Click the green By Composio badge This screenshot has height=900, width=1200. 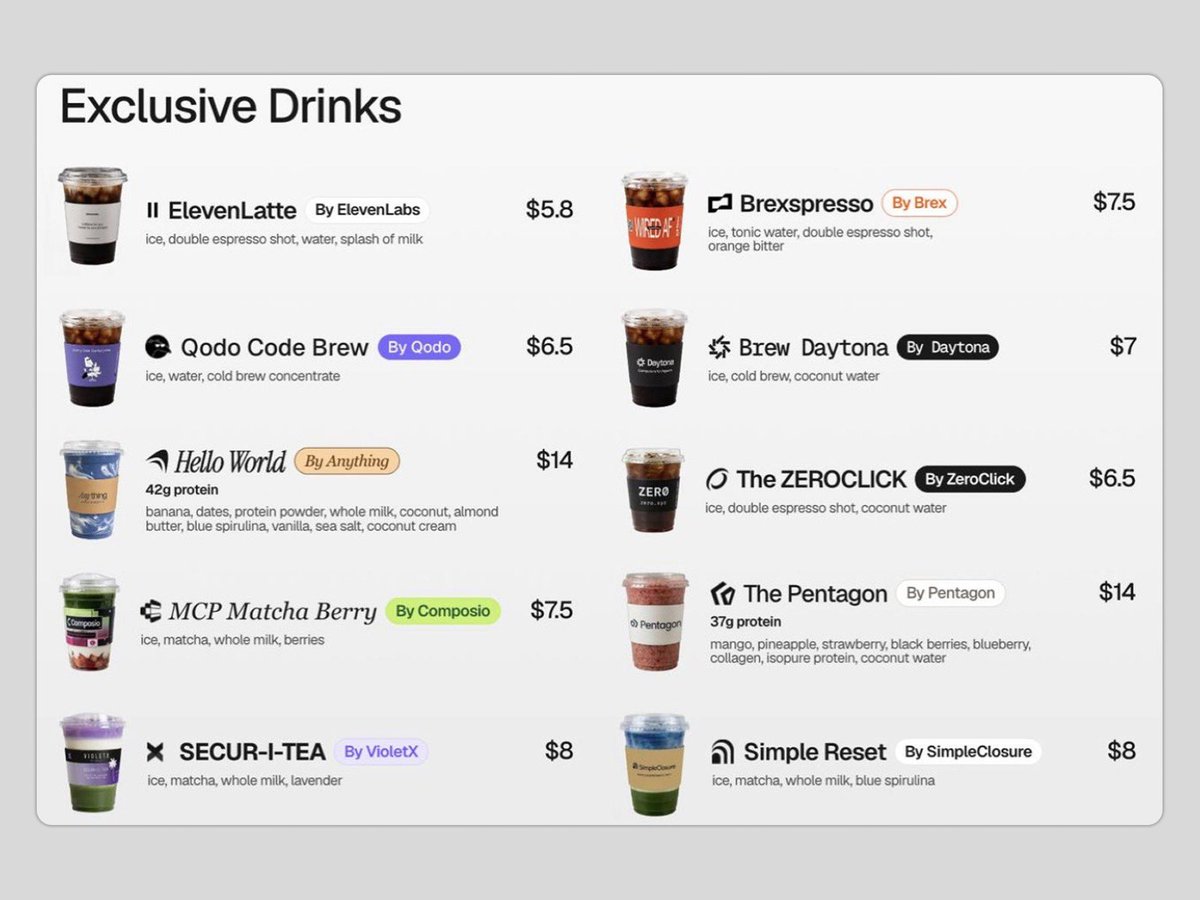pyautogui.click(x=443, y=611)
